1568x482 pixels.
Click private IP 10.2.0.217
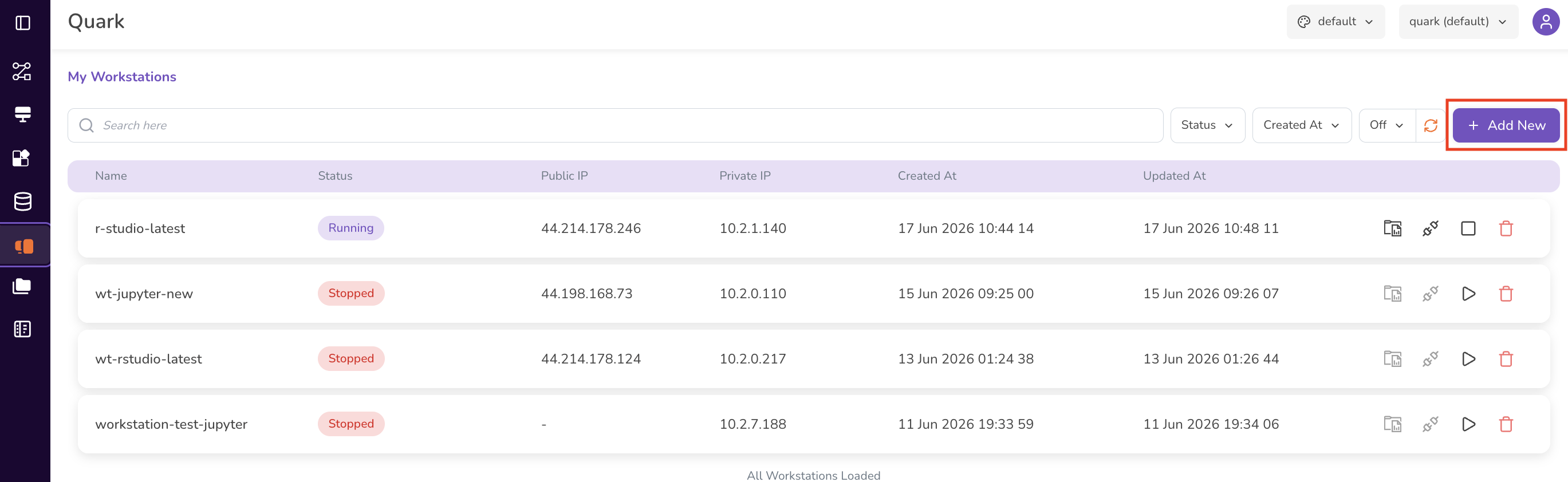[x=753, y=358]
